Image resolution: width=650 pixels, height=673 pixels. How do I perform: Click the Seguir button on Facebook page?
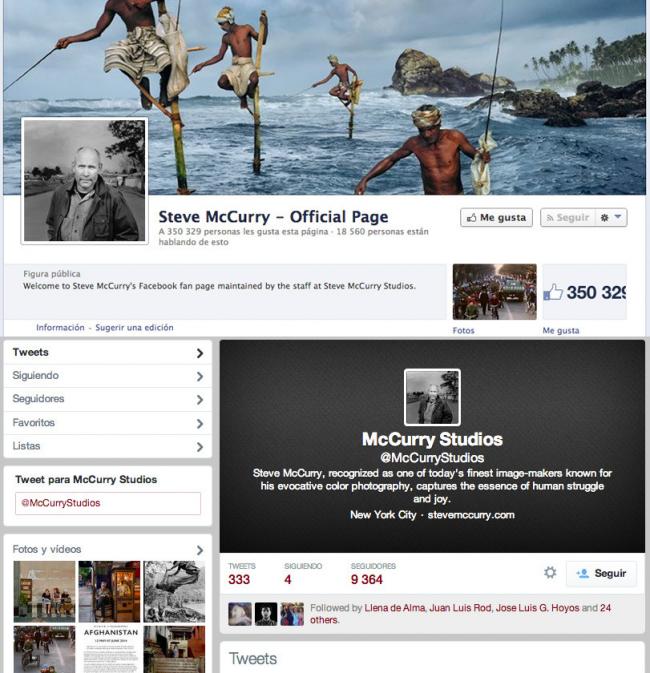coord(568,218)
